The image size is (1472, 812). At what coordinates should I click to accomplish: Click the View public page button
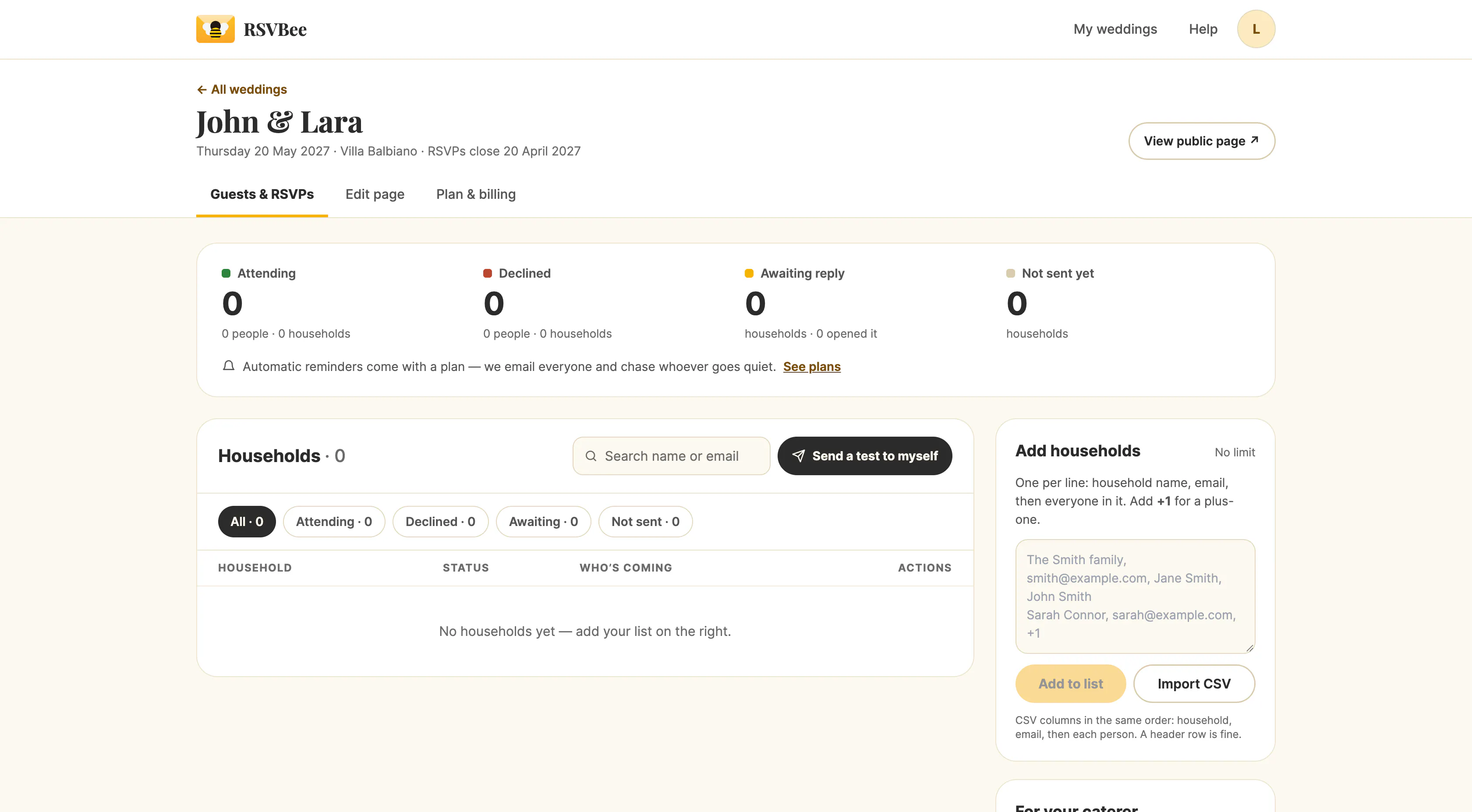click(1202, 141)
